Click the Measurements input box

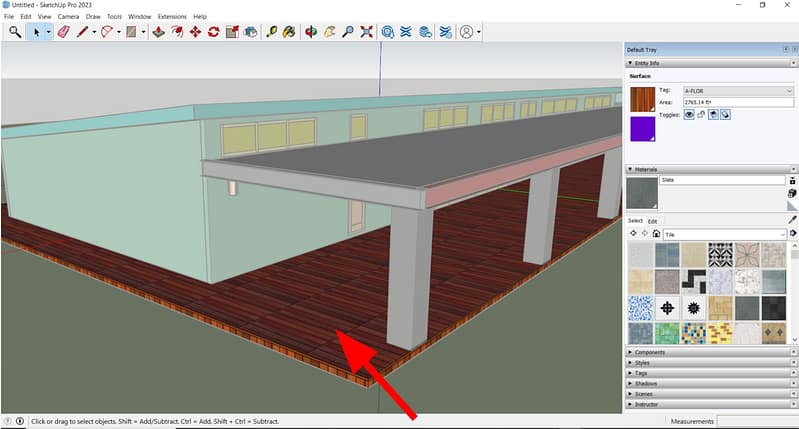click(x=757, y=421)
